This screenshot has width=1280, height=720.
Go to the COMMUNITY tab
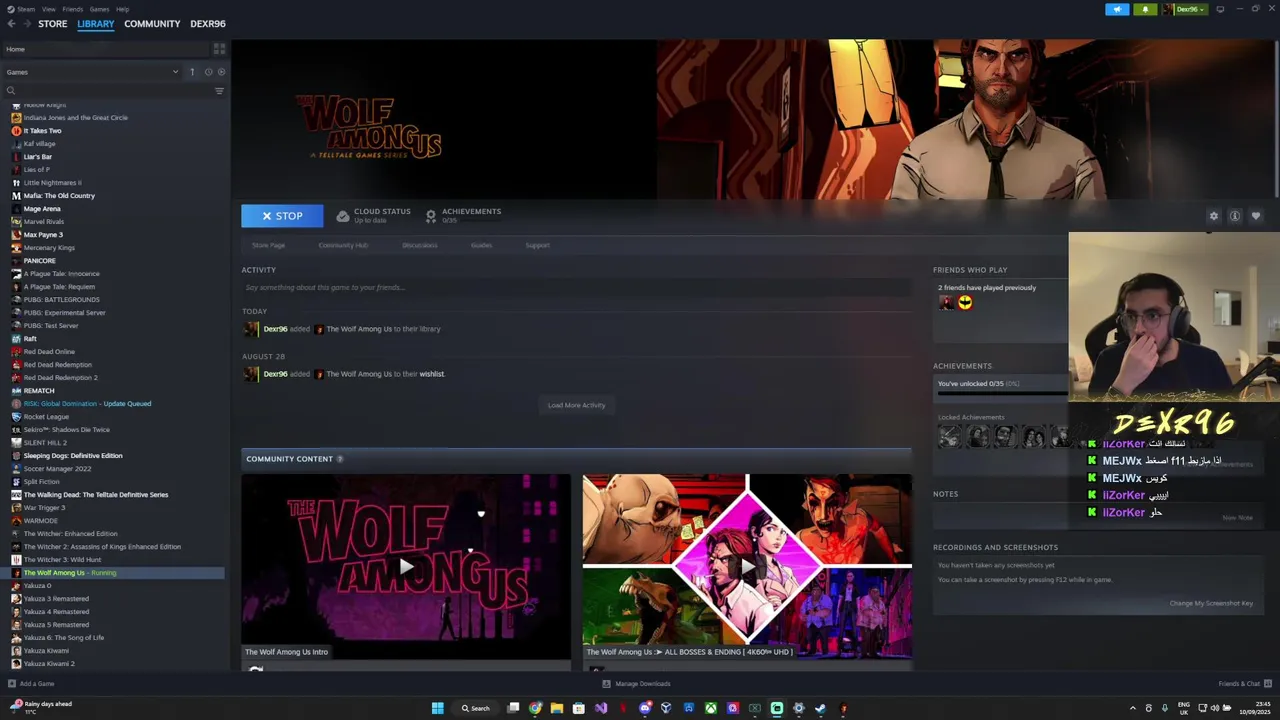152,24
